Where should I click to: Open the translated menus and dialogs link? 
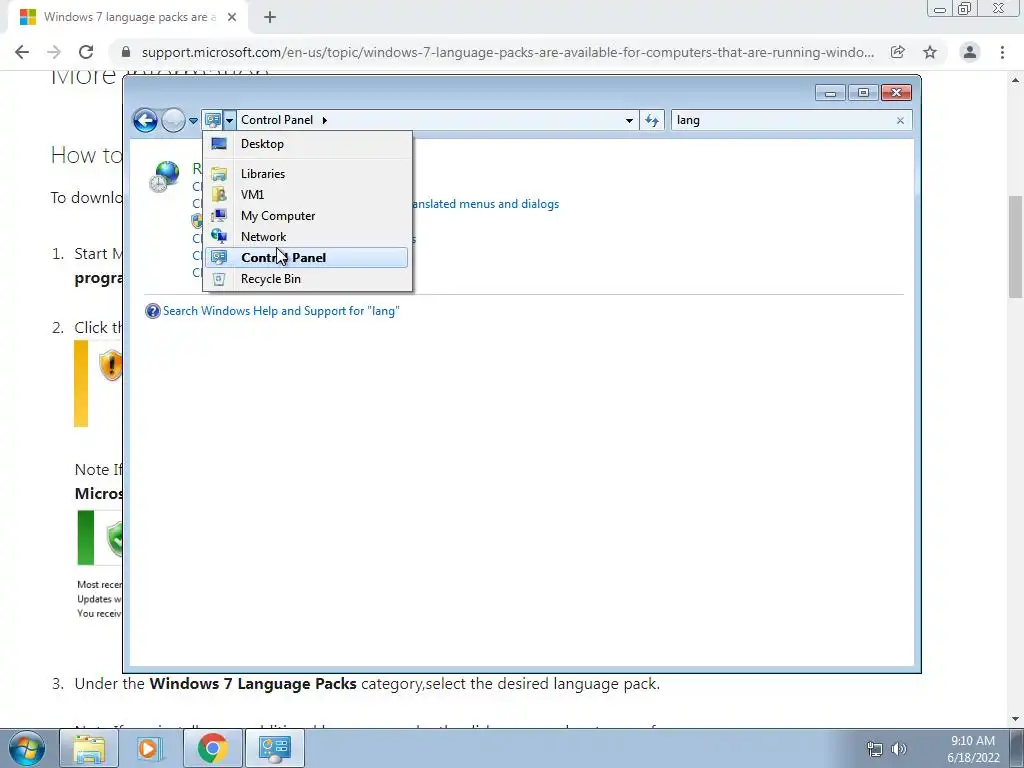pyautogui.click(x=486, y=204)
